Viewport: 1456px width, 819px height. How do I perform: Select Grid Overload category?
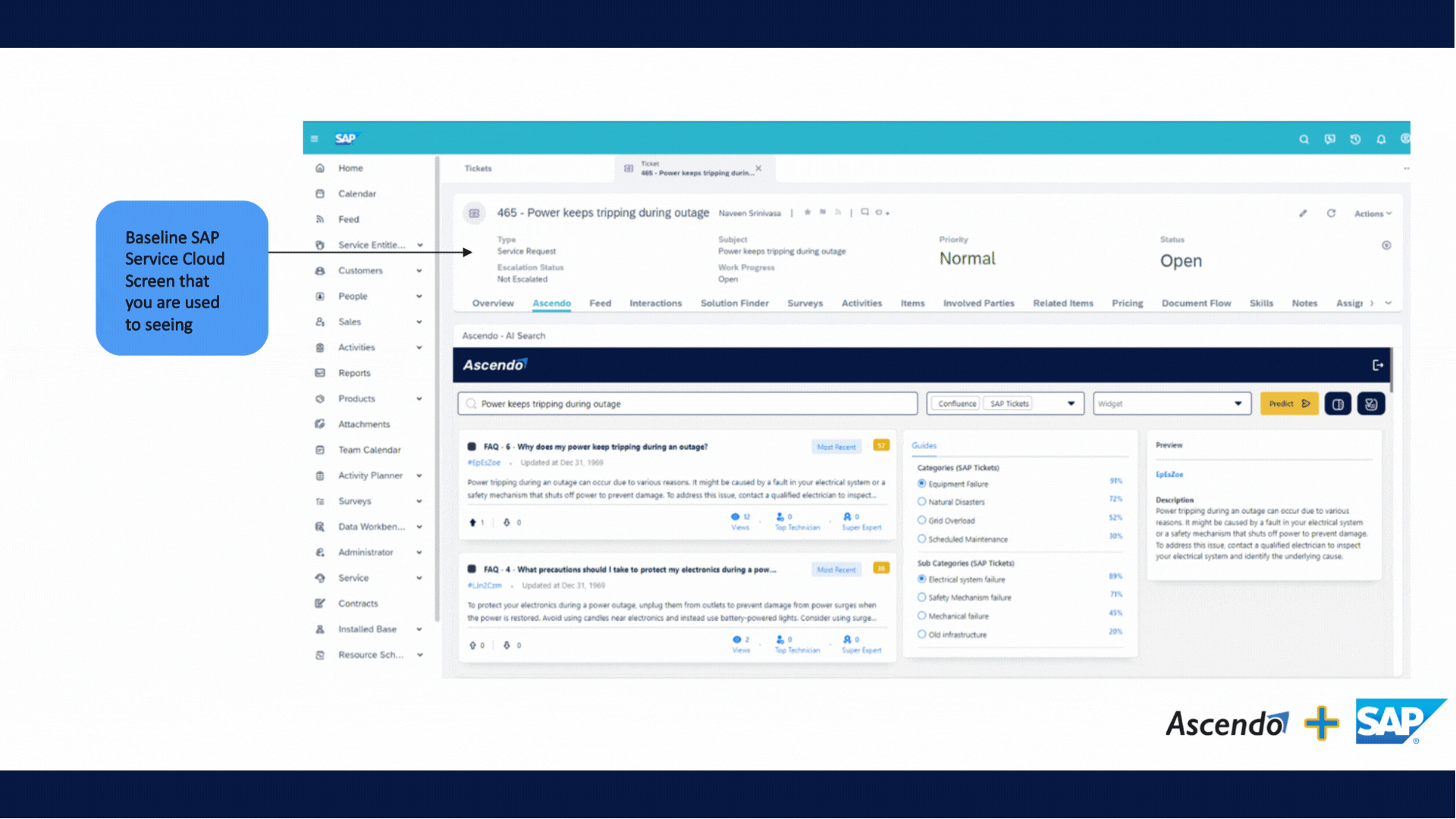coord(921,520)
